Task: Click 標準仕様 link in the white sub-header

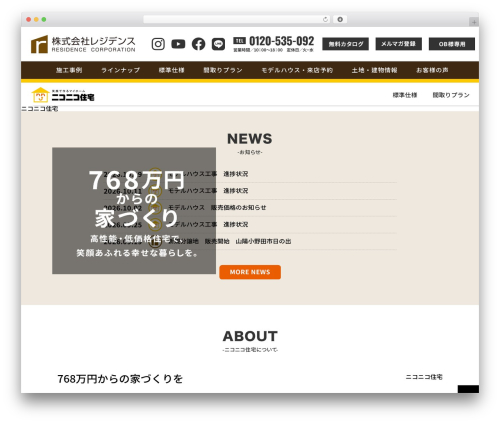Action: [405, 95]
